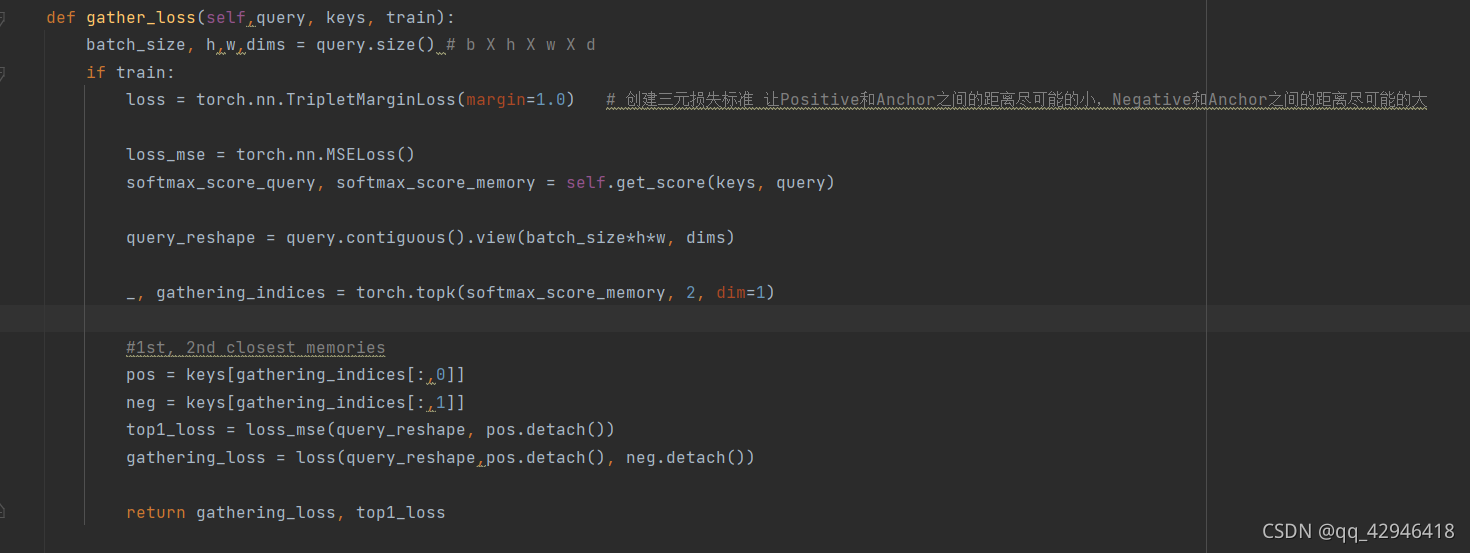Click 'dim=1' argument in topk call
1470x553 pixels.
pyautogui.click(x=741, y=292)
